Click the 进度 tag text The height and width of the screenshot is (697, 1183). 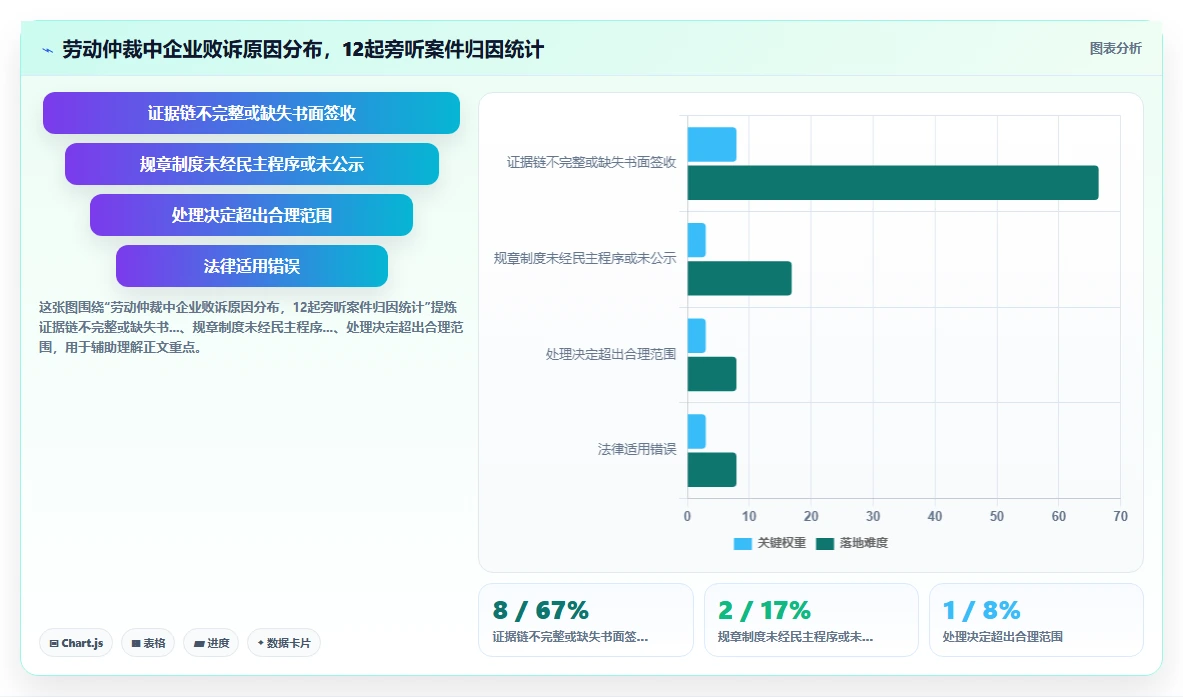click(x=218, y=643)
